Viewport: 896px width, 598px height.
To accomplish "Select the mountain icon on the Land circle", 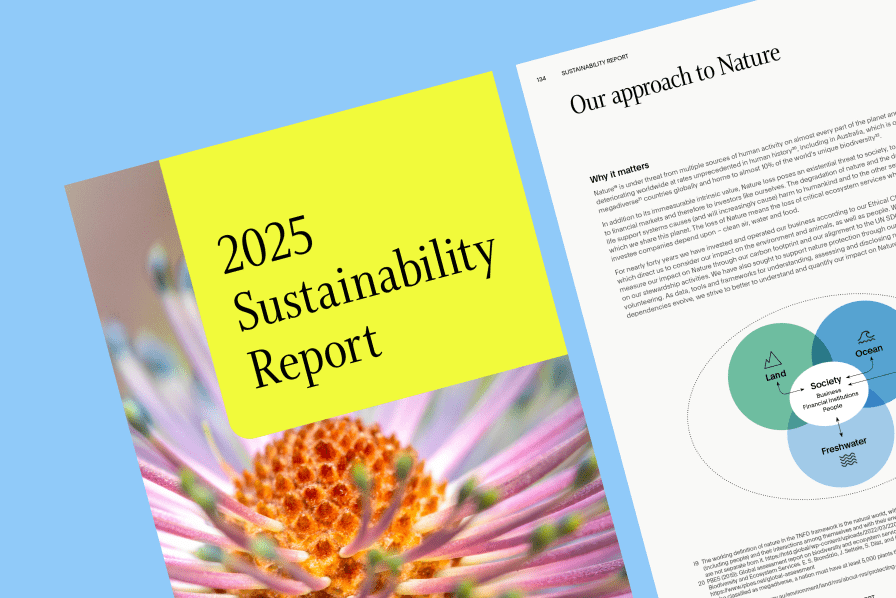I will [x=771, y=359].
